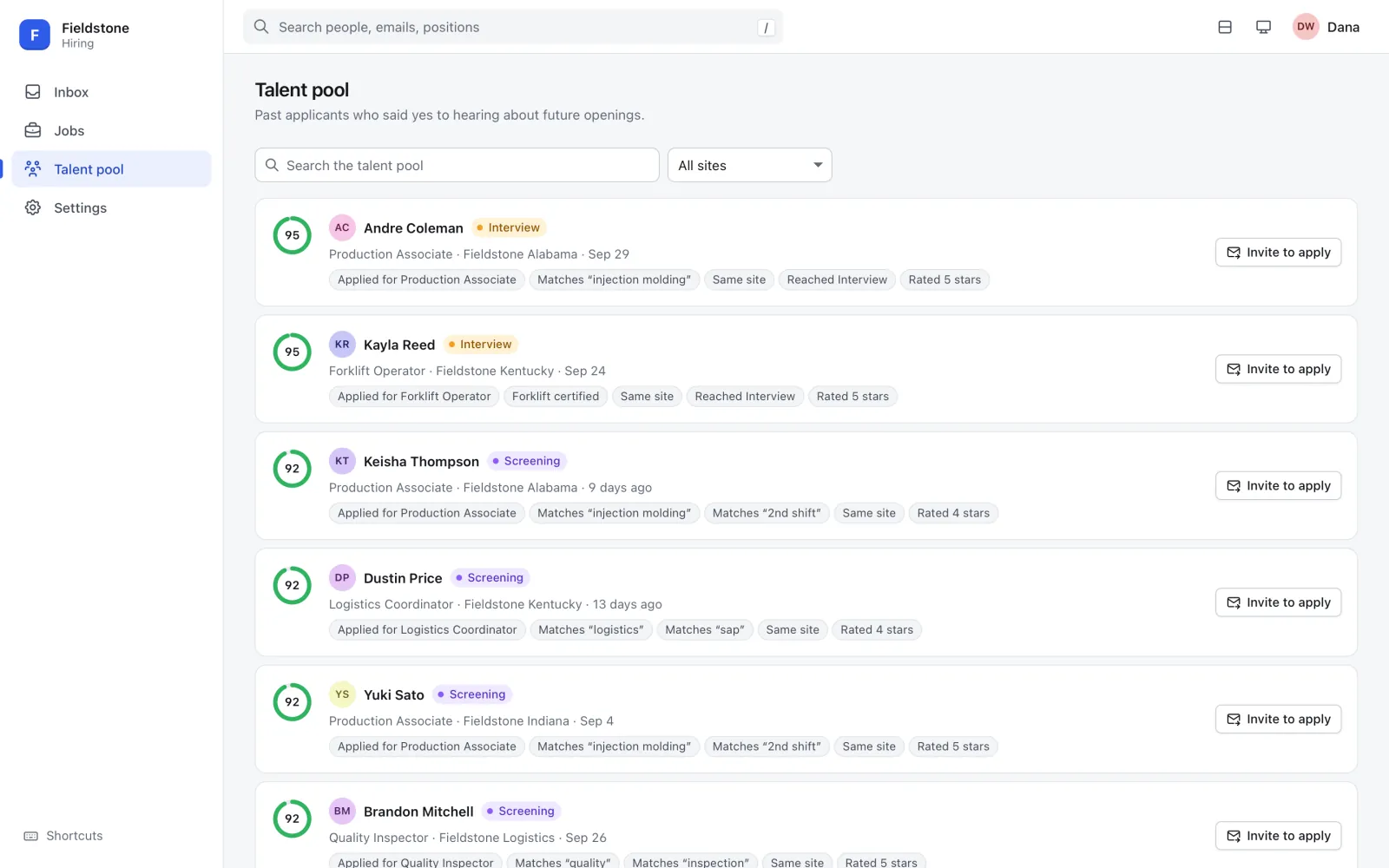Viewport: 1389px width, 868px height.
Task: Invite Keisha Thompson to apply
Action: click(x=1278, y=486)
